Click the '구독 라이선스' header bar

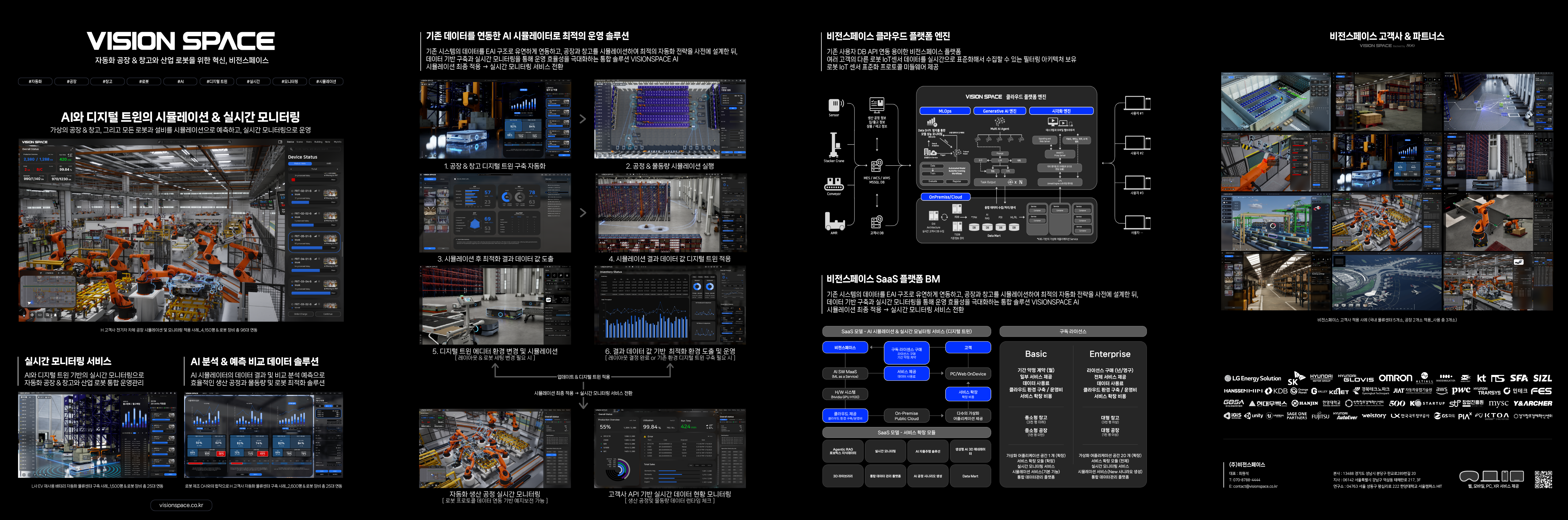1073,331
